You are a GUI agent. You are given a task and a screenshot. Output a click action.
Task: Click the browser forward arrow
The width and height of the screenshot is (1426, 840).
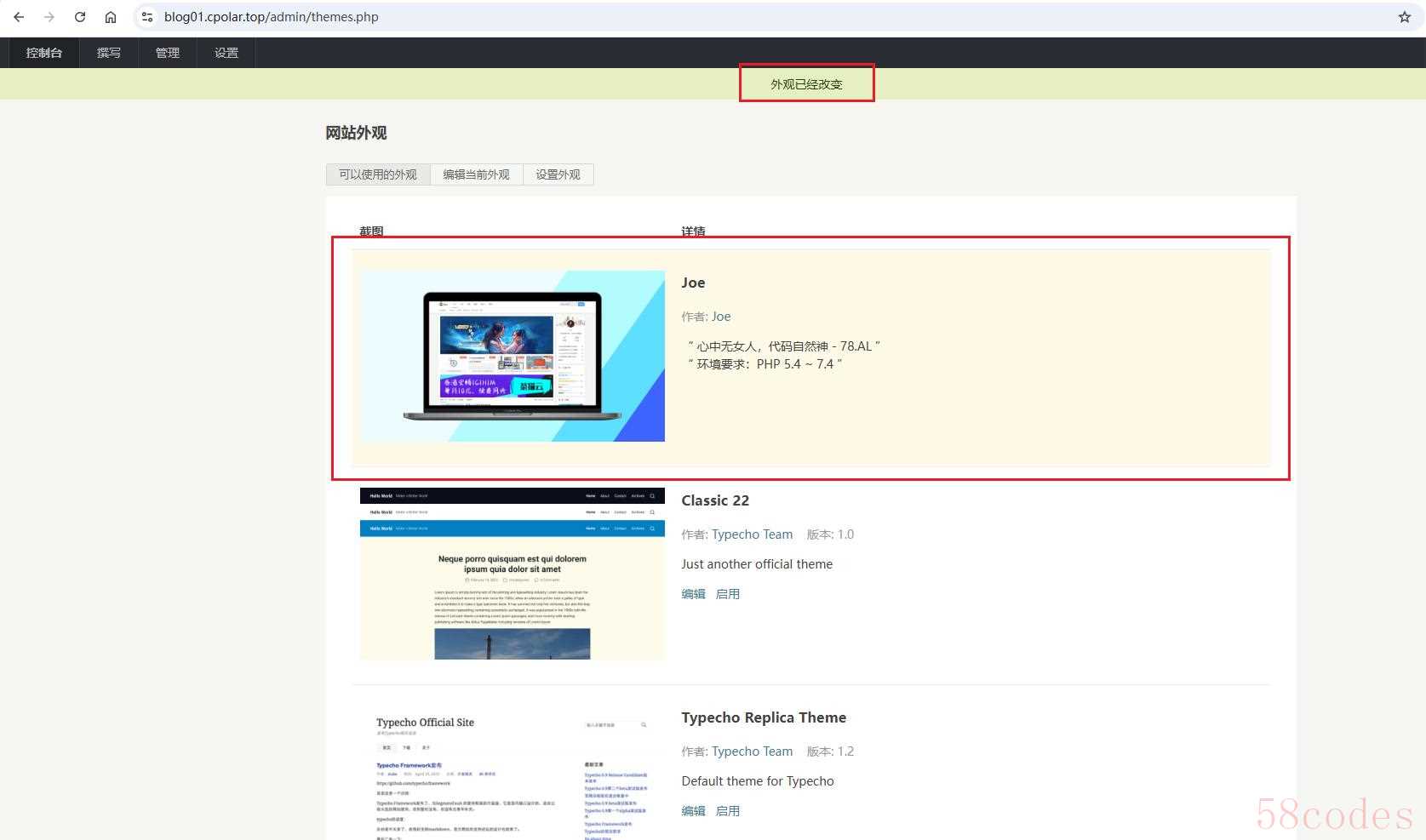pyautogui.click(x=49, y=17)
